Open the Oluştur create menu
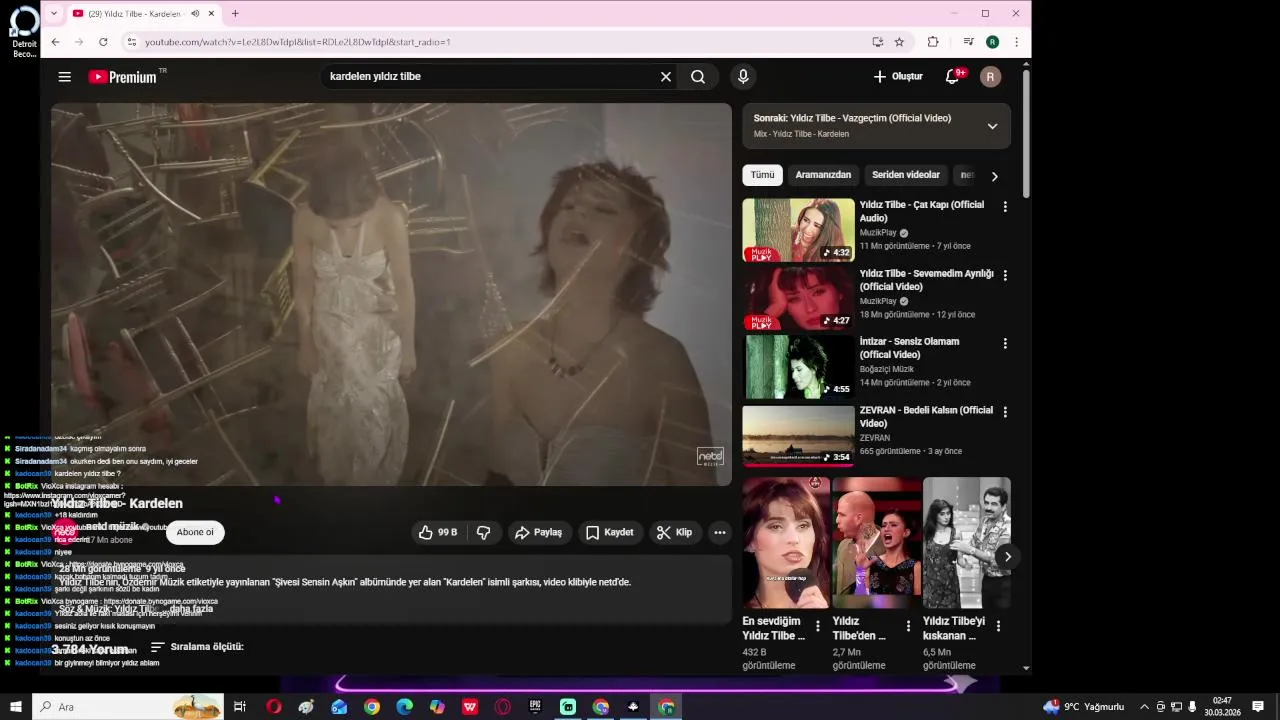This screenshot has width=1280, height=720. tap(898, 77)
